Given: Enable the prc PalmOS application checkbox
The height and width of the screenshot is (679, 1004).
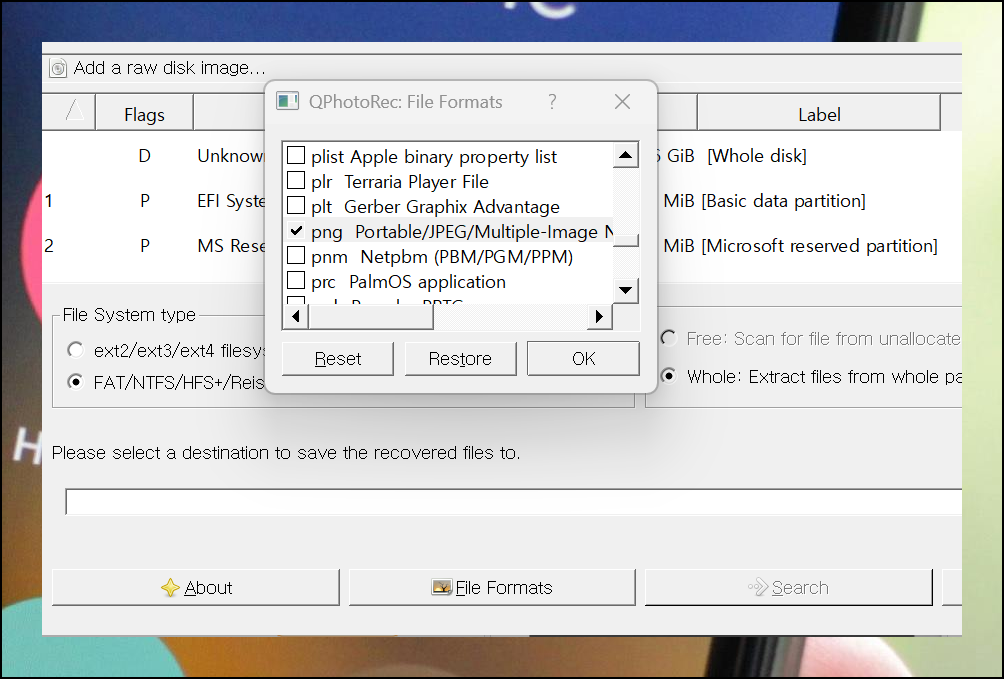Looking at the screenshot, I should coord(296,281).
